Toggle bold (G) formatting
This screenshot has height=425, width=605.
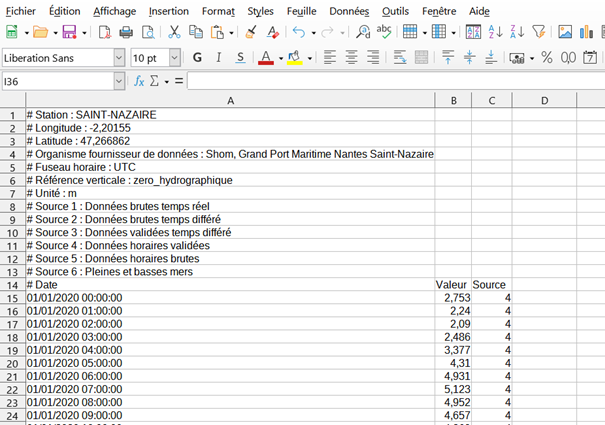(197, 57)
